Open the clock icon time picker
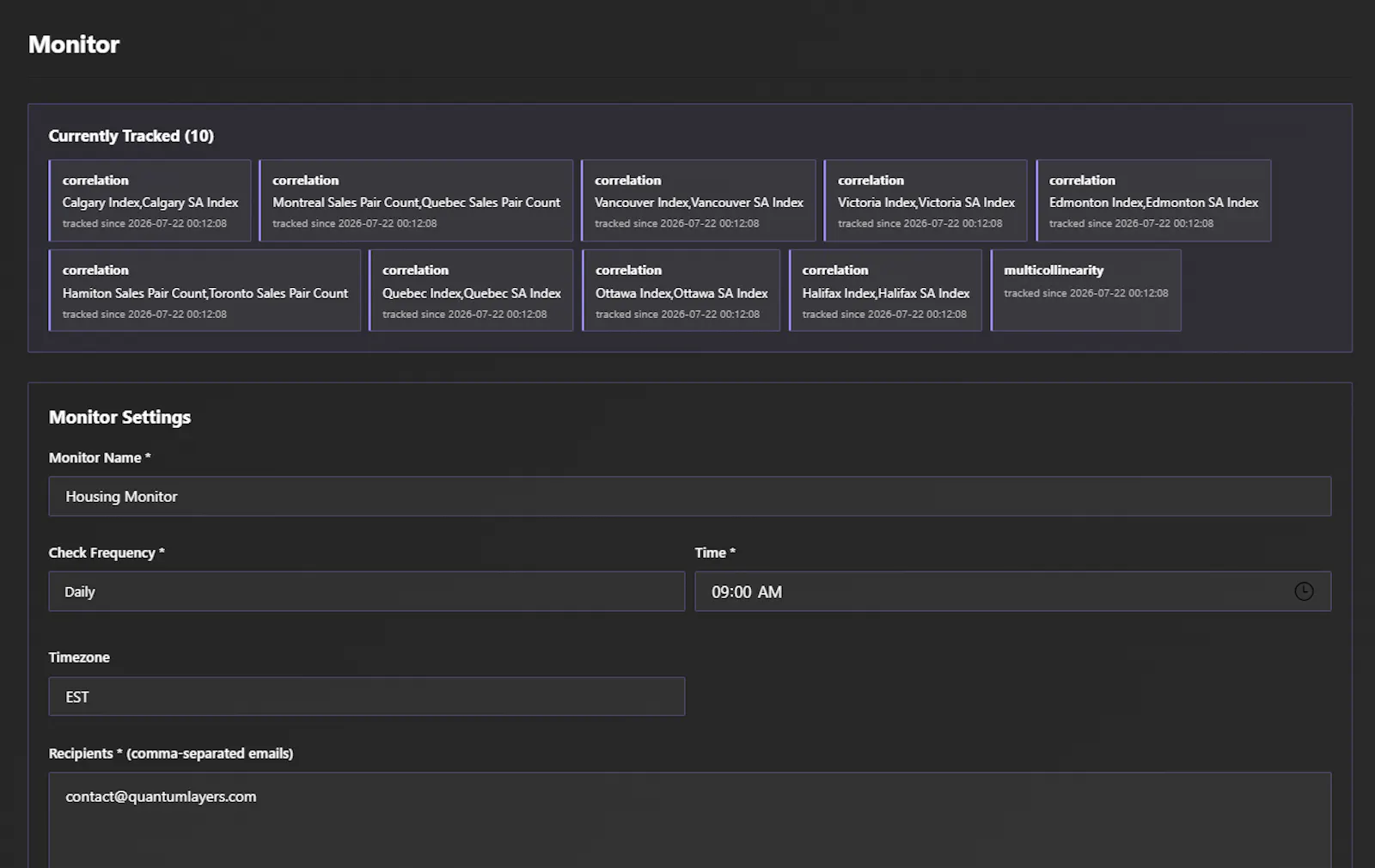The width and height of the screenshot is (1375, 868). [1304, 591]
